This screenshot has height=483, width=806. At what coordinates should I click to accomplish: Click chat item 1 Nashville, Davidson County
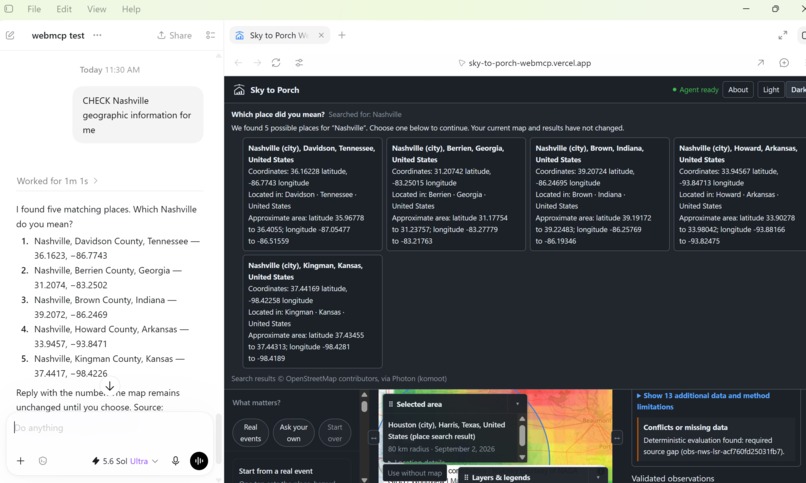click(x=117, y=248)
